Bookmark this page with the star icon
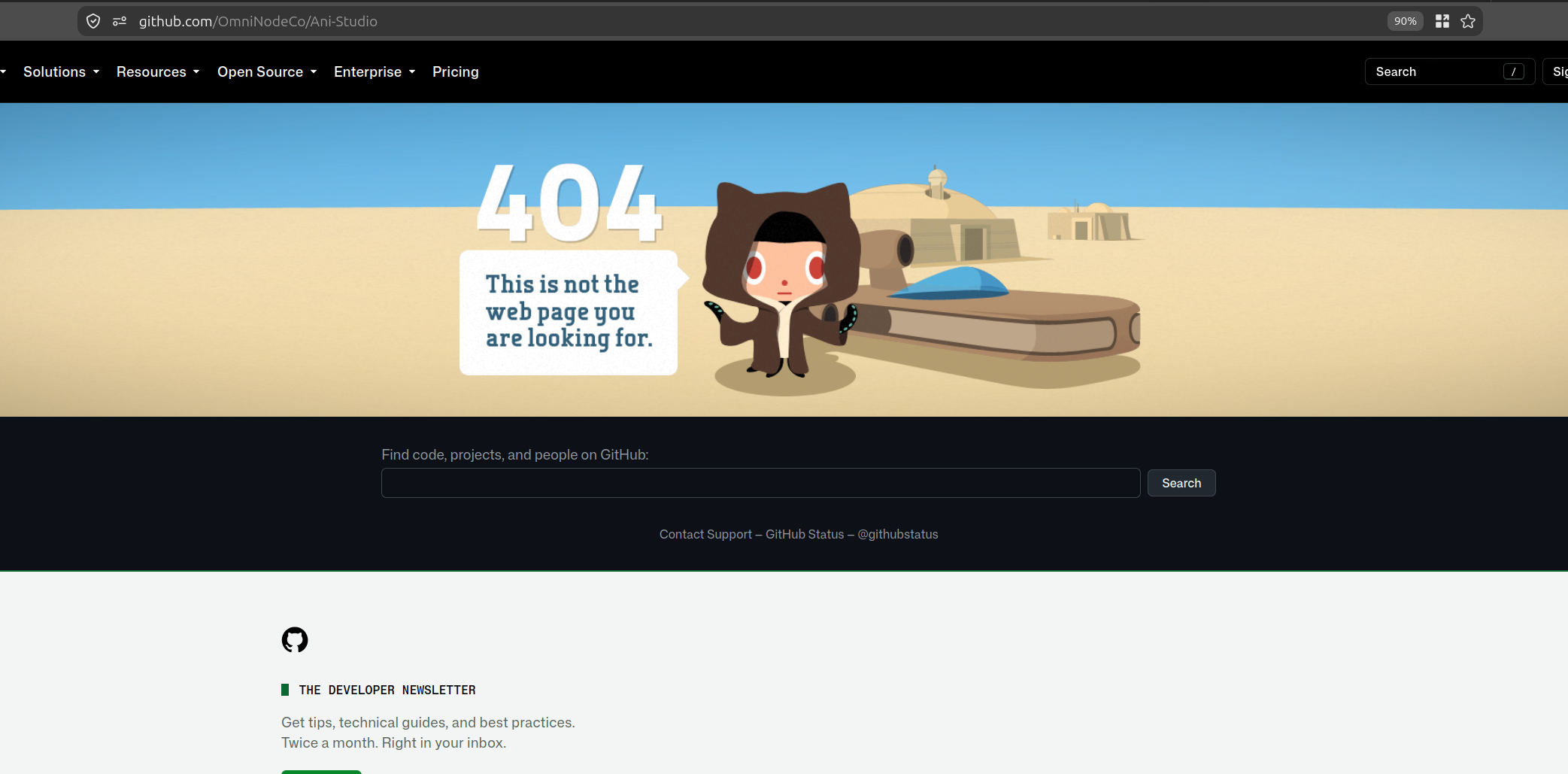This screenshot has height=774, width=1568. pos(1468,21)
